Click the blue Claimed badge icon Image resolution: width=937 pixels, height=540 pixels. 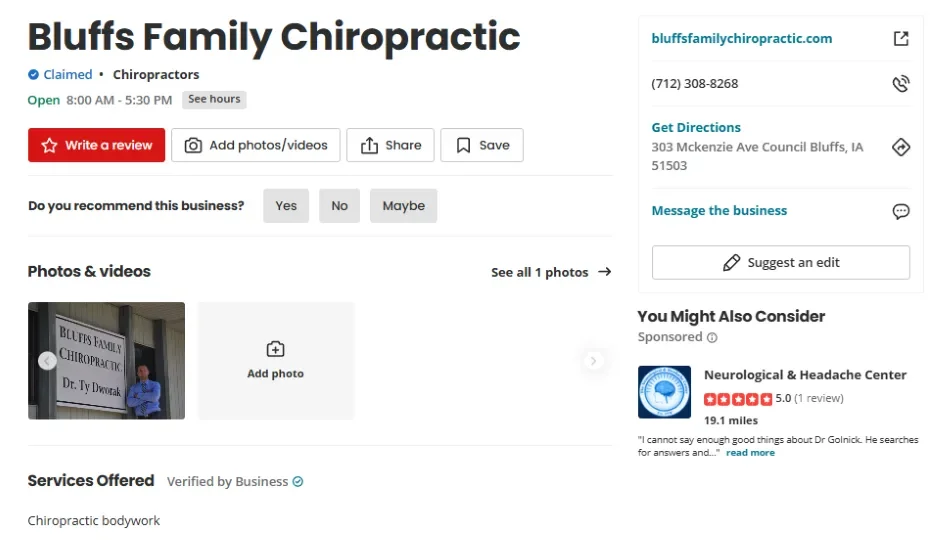33,75
